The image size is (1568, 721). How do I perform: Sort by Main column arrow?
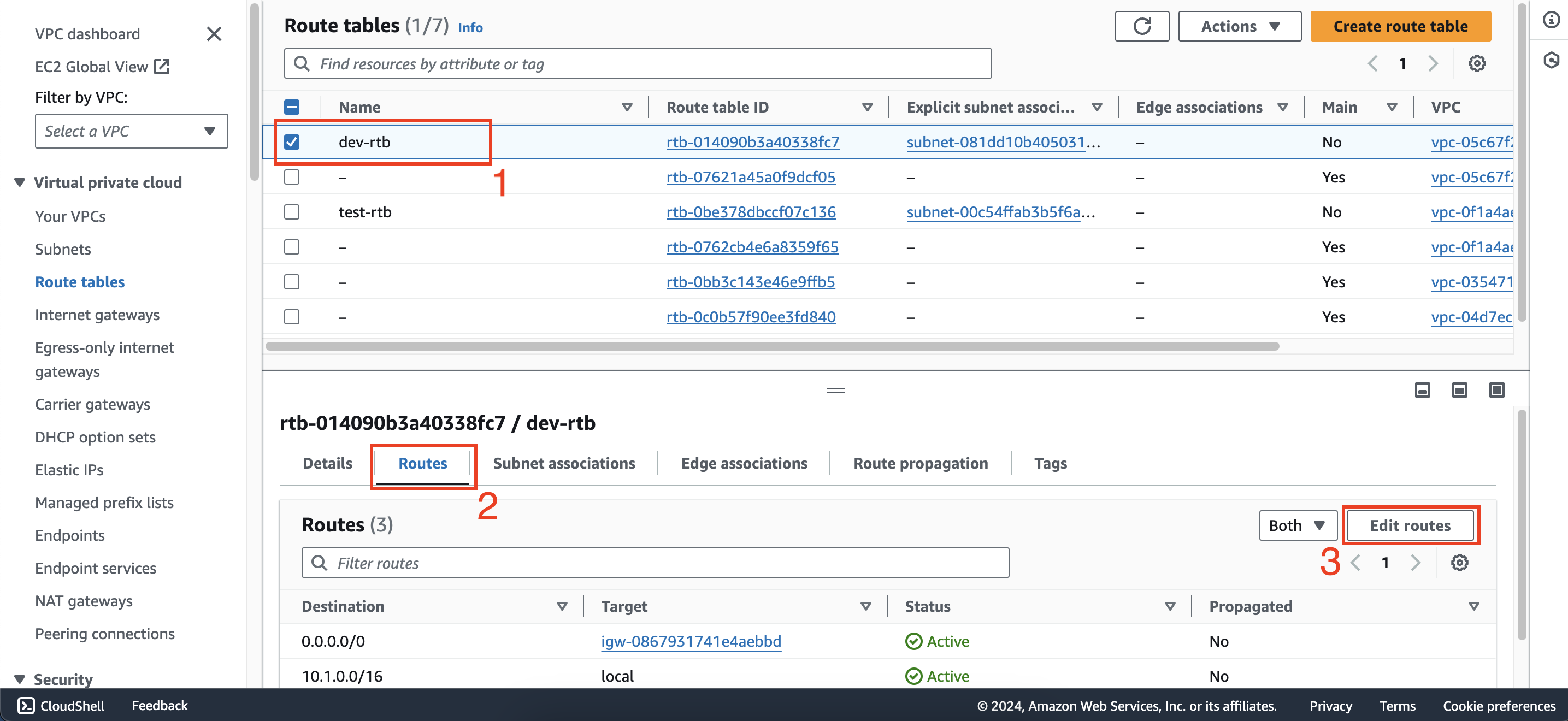tap(1392, 107)
